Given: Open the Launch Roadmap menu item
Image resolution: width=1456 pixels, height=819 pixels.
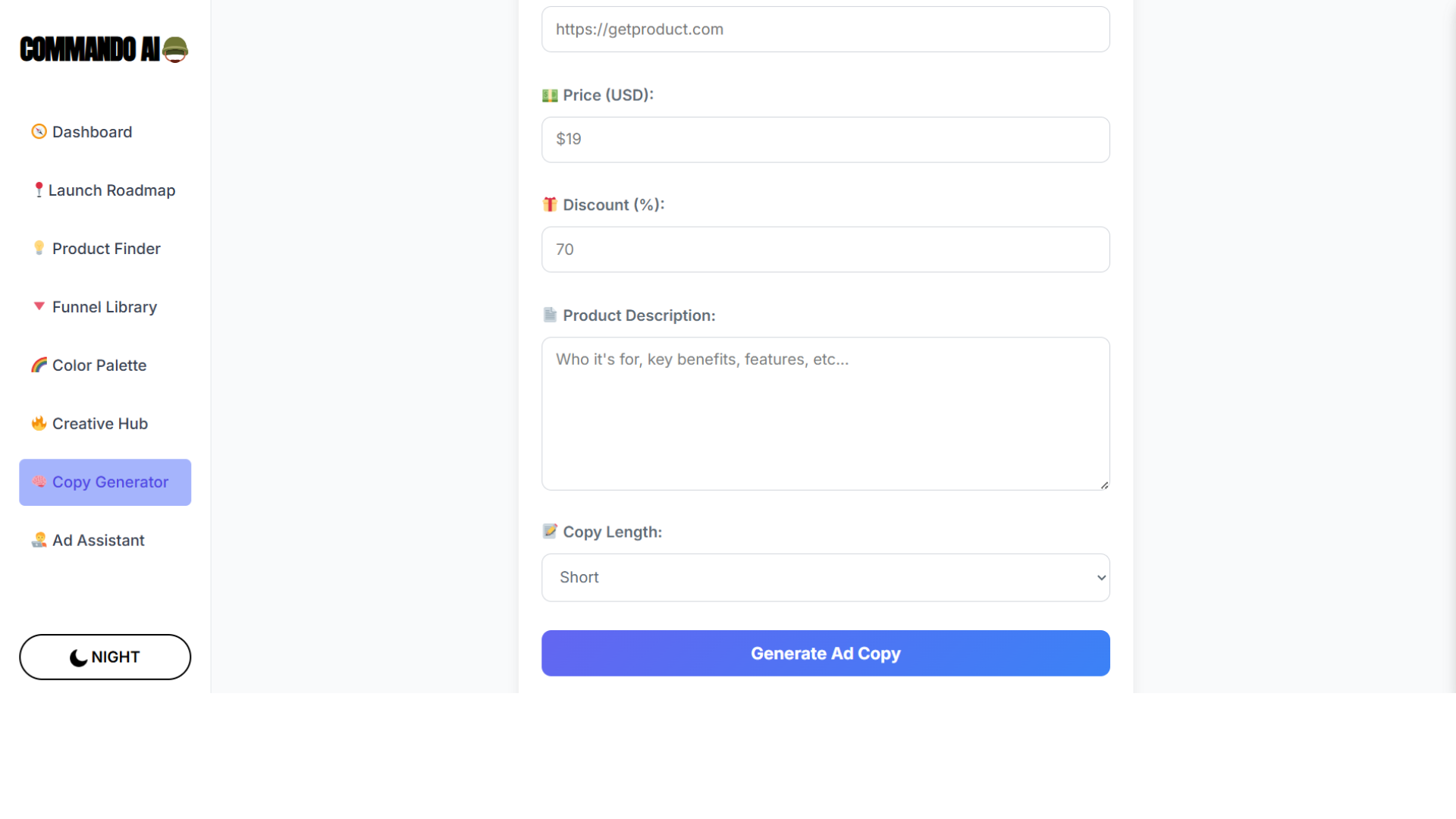Looking at the screenshot, I should tap(111, 190).
